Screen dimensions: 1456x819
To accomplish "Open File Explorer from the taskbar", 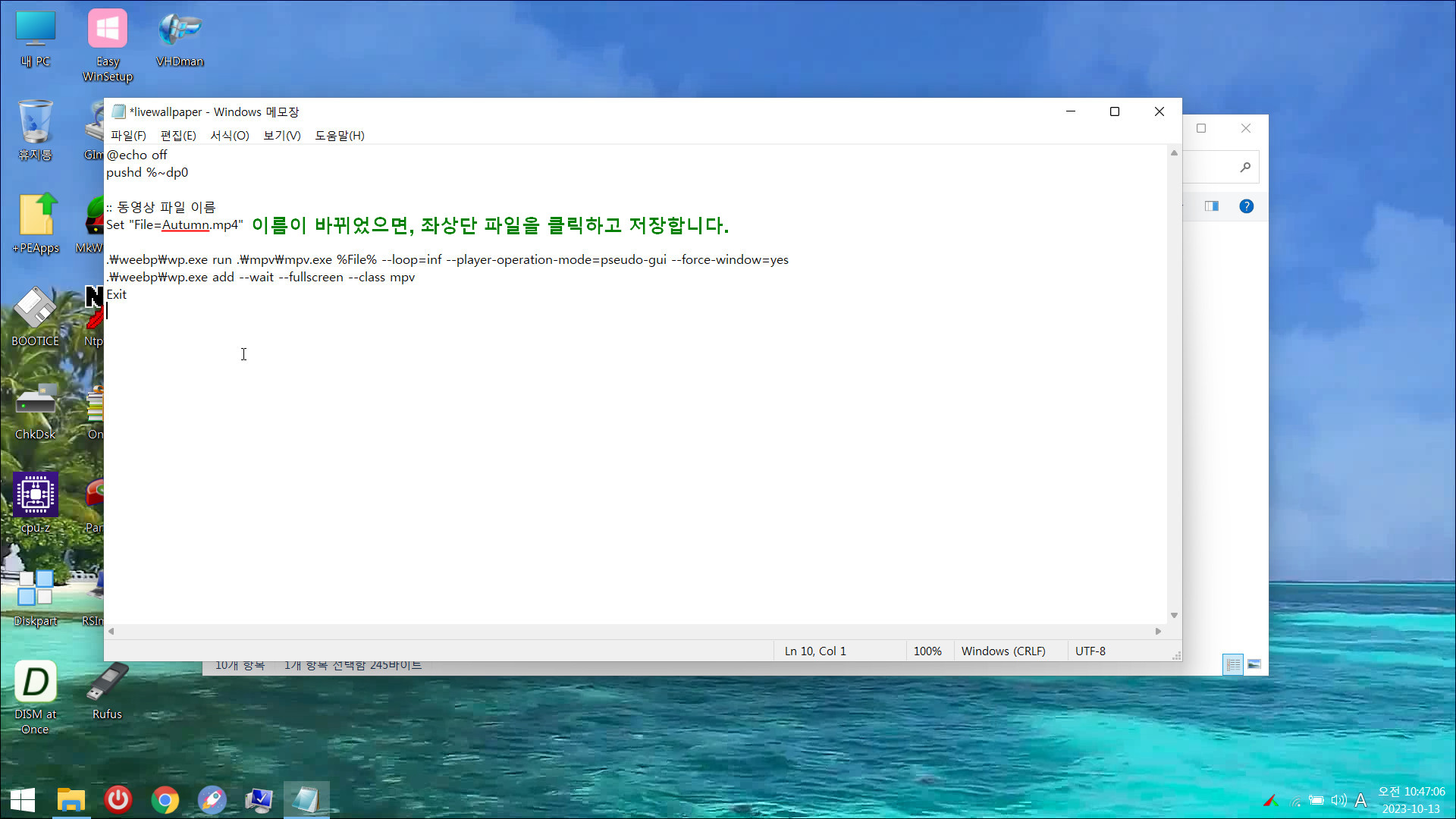I will click(71, 799).
